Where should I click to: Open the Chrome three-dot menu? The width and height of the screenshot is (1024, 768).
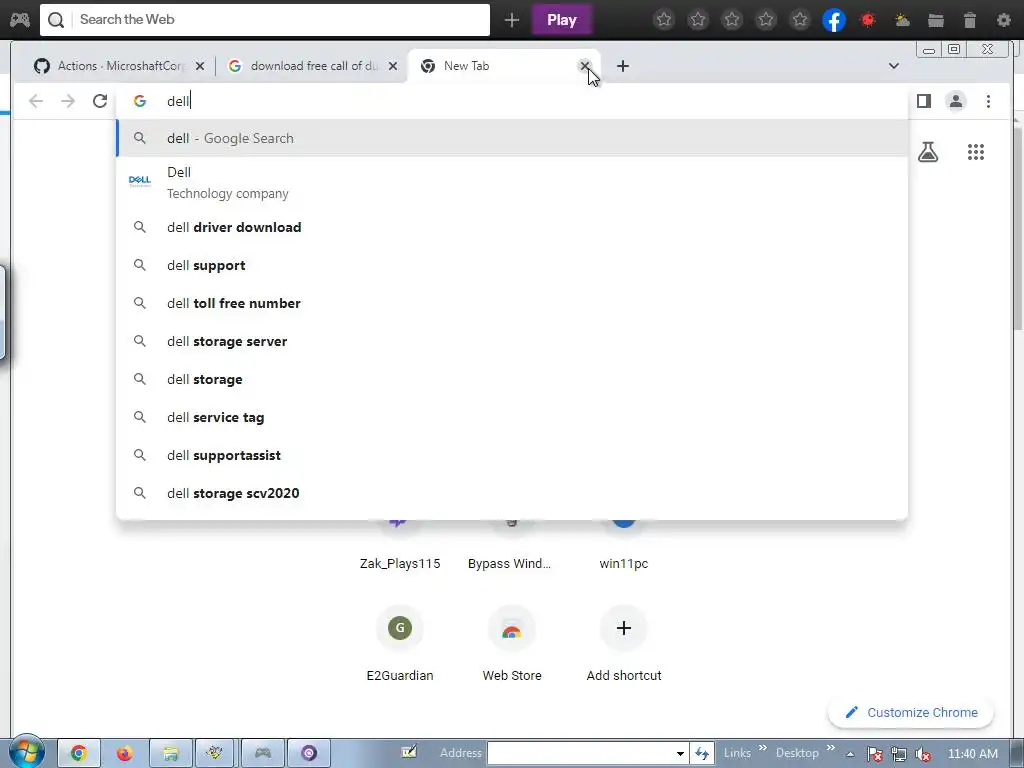(x=988, y=101)
